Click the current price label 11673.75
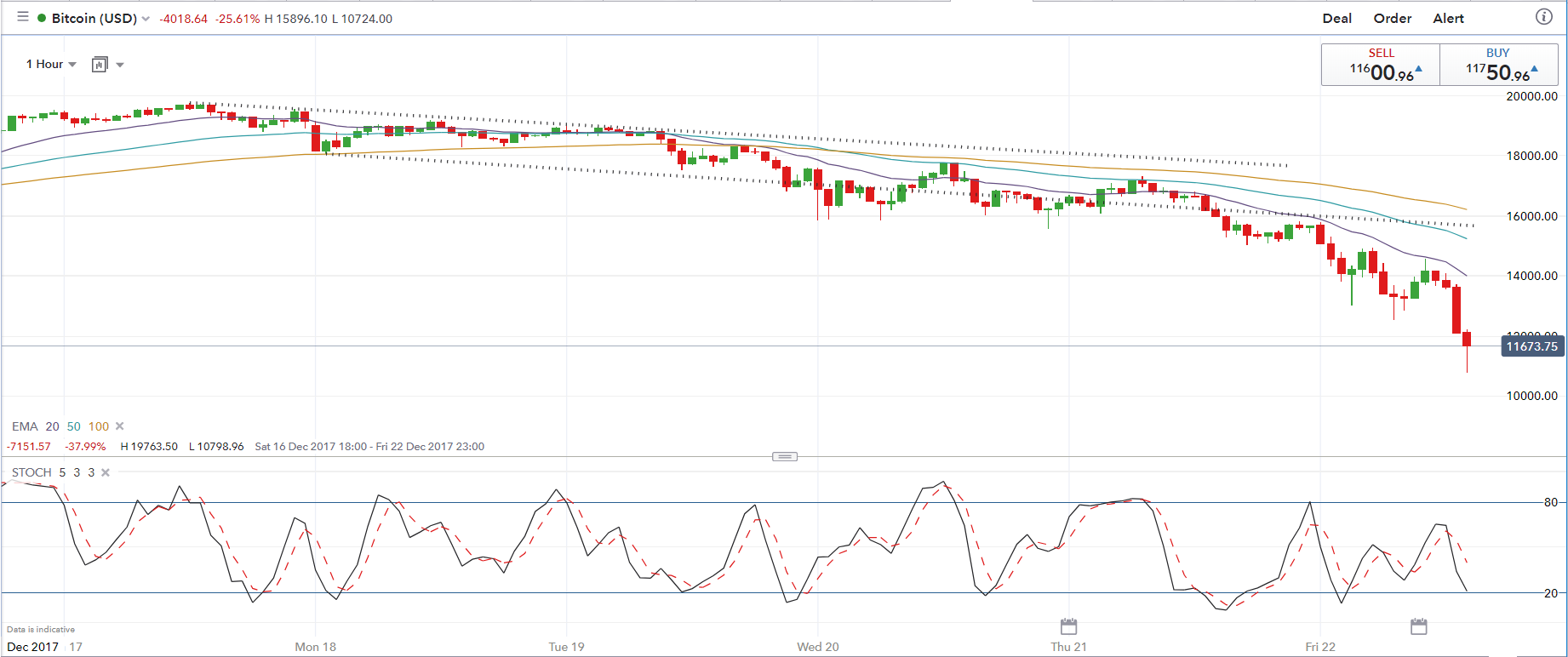The width and height of the screenshot is (1568, 657). click(1532, 346)
